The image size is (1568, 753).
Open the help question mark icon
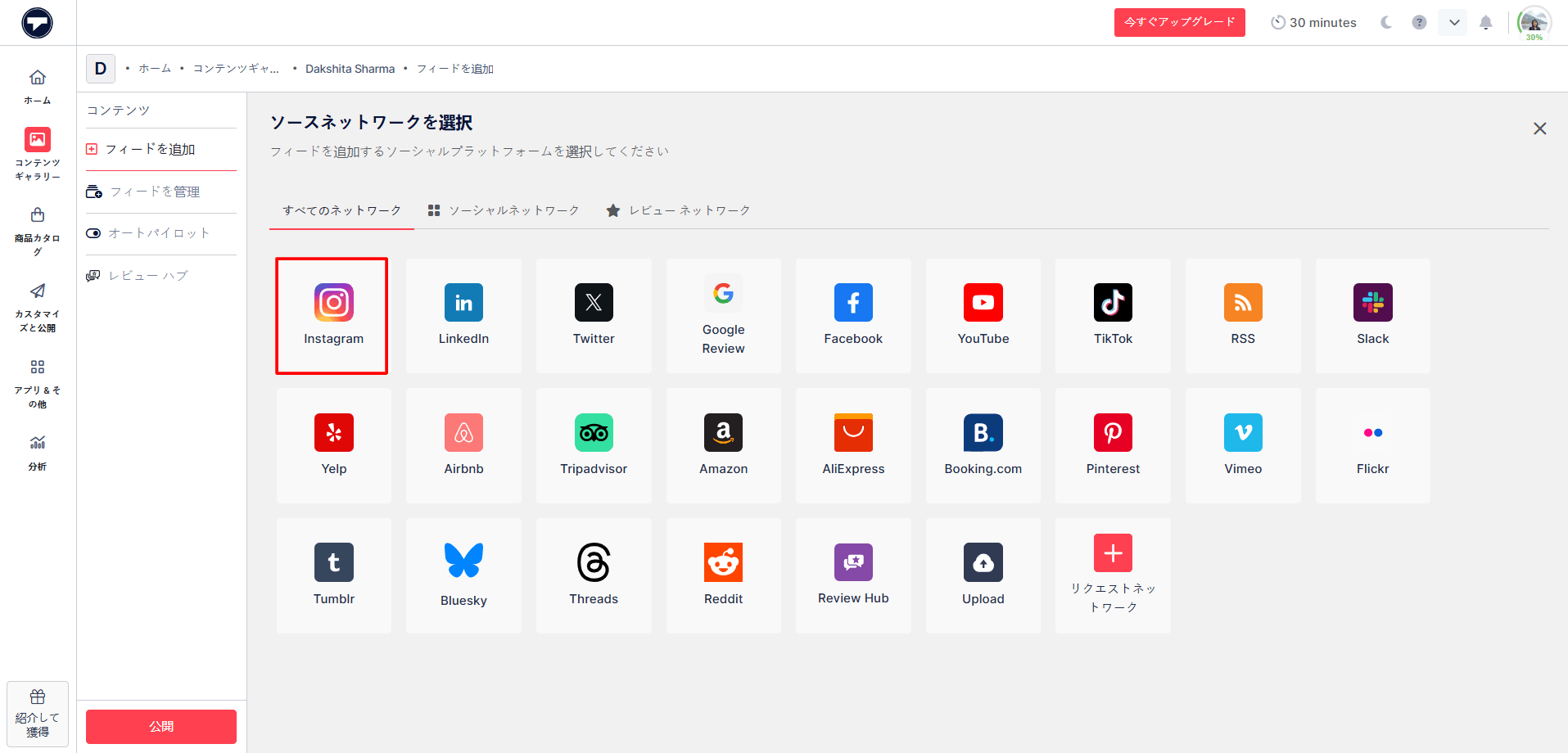pos(1419,22)
